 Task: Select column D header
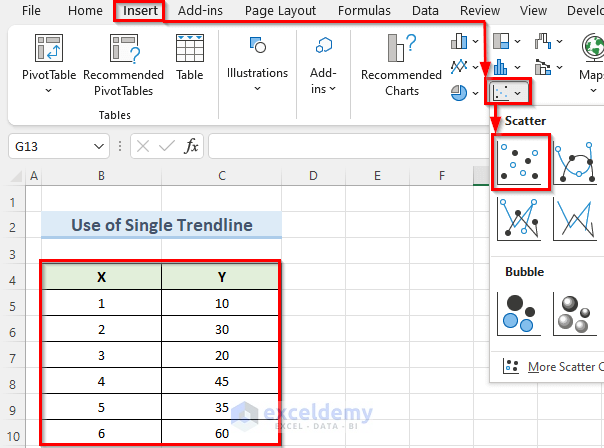tap(313, 176)
